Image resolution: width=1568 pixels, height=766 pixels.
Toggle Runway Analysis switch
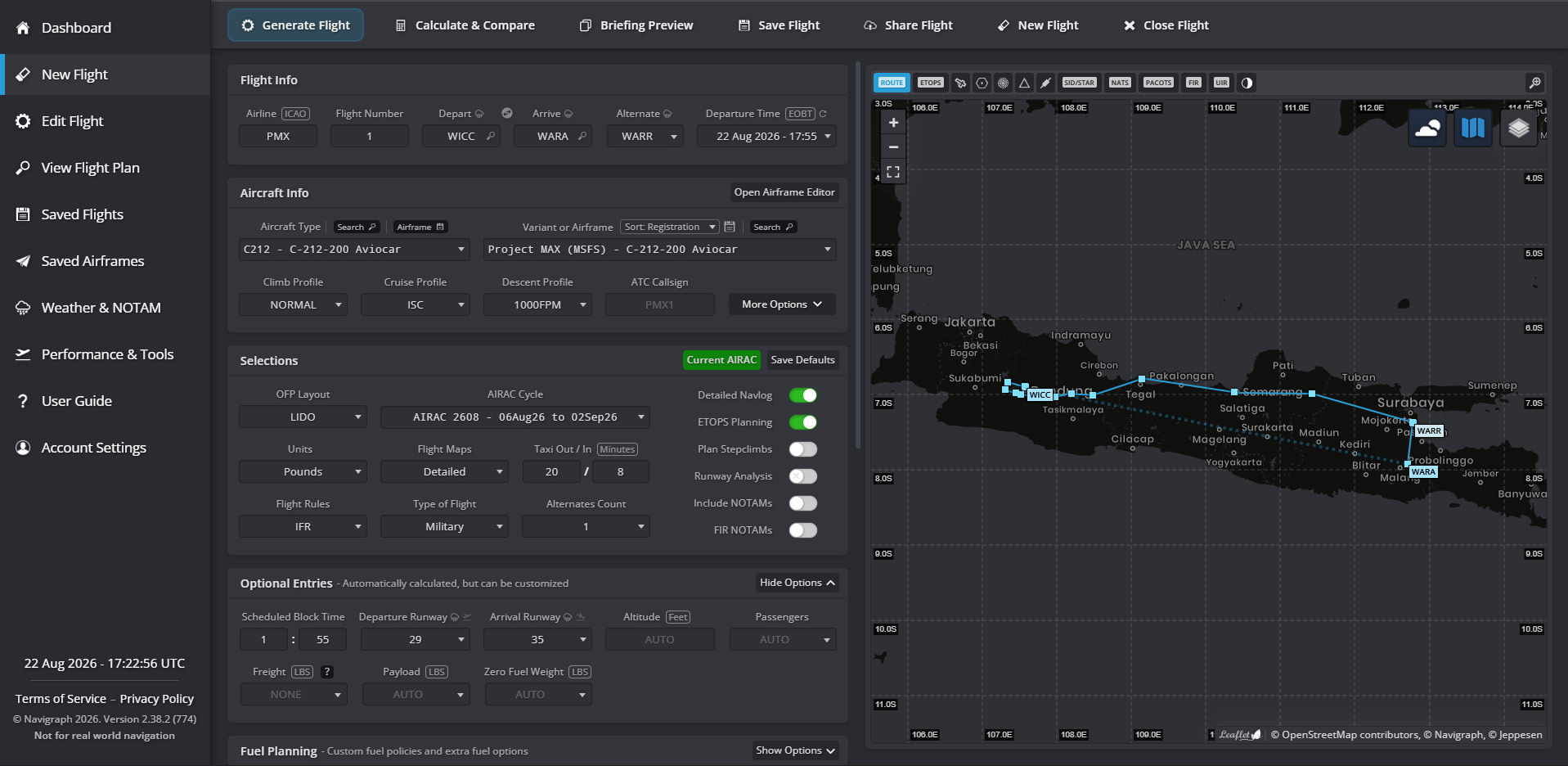[x=803, y=476]
